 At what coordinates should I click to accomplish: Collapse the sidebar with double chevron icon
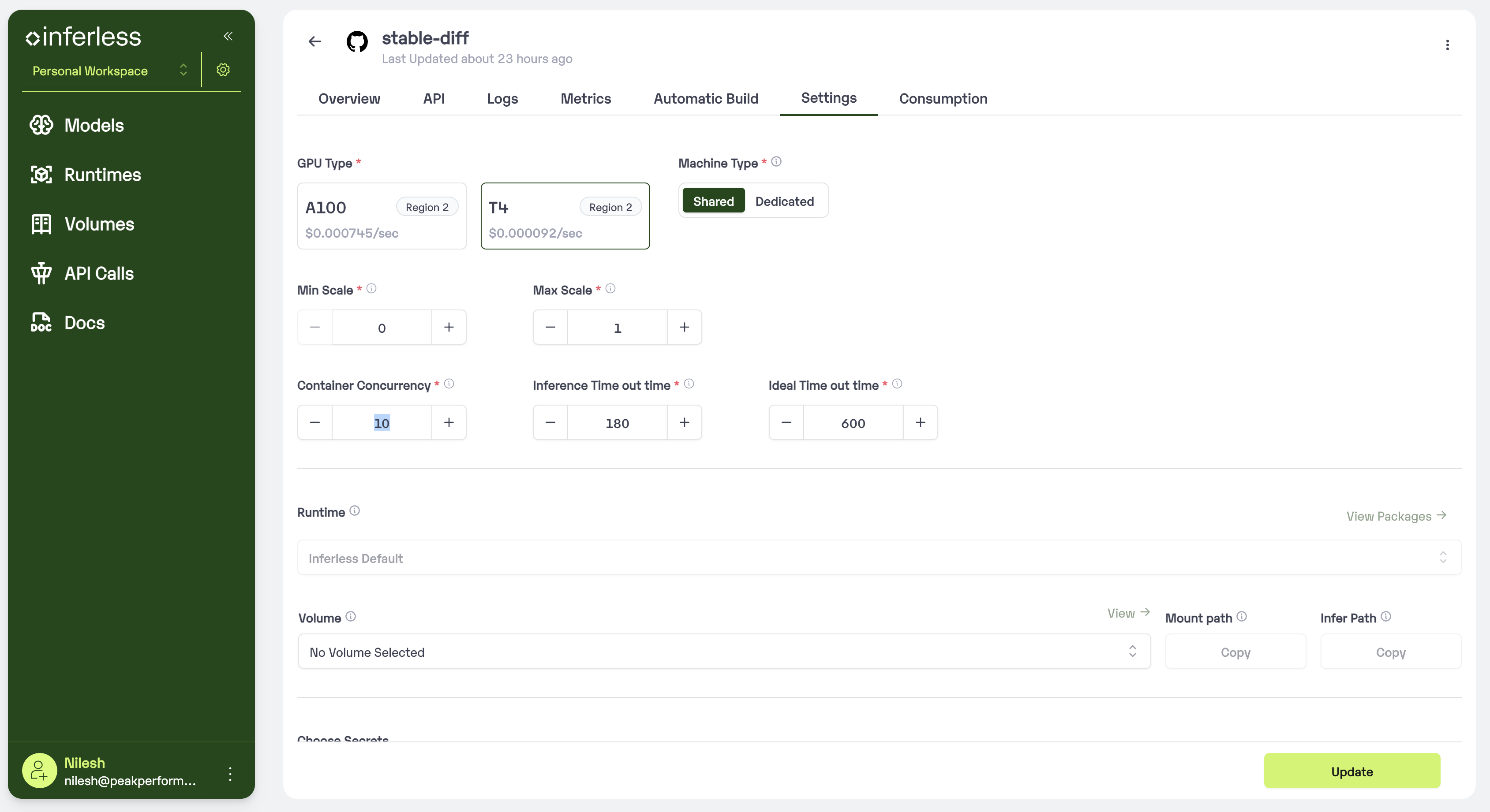[228, 36]
